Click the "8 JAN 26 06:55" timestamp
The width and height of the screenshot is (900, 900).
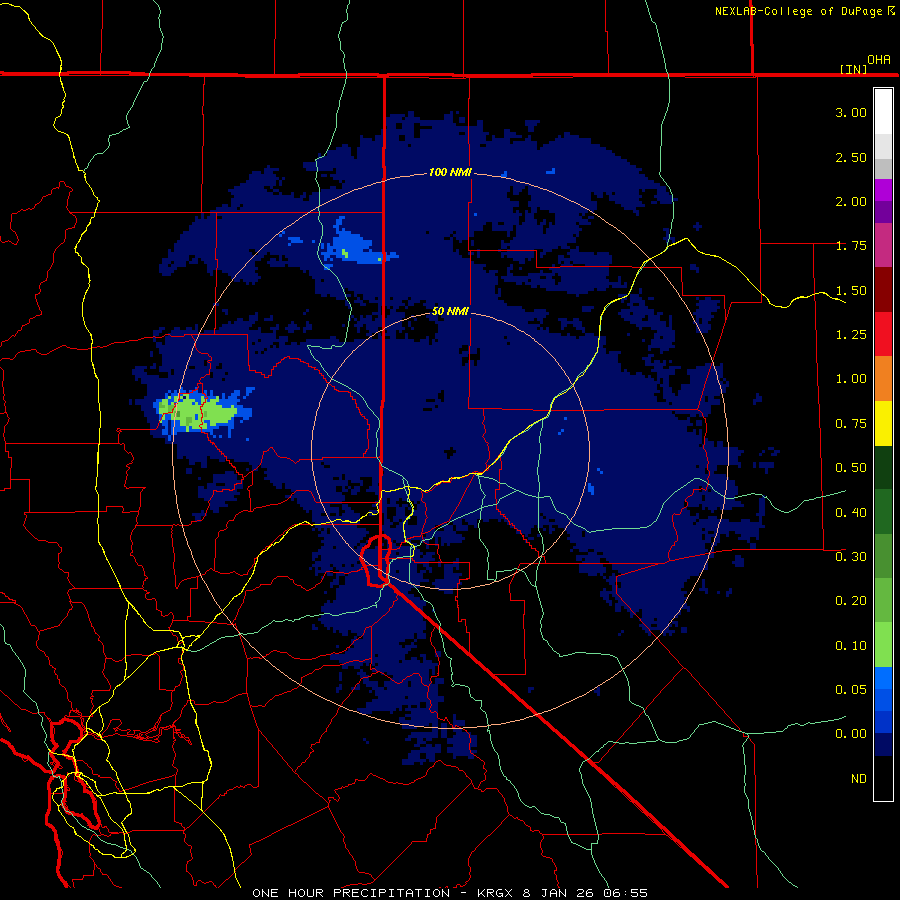point(585,893)
